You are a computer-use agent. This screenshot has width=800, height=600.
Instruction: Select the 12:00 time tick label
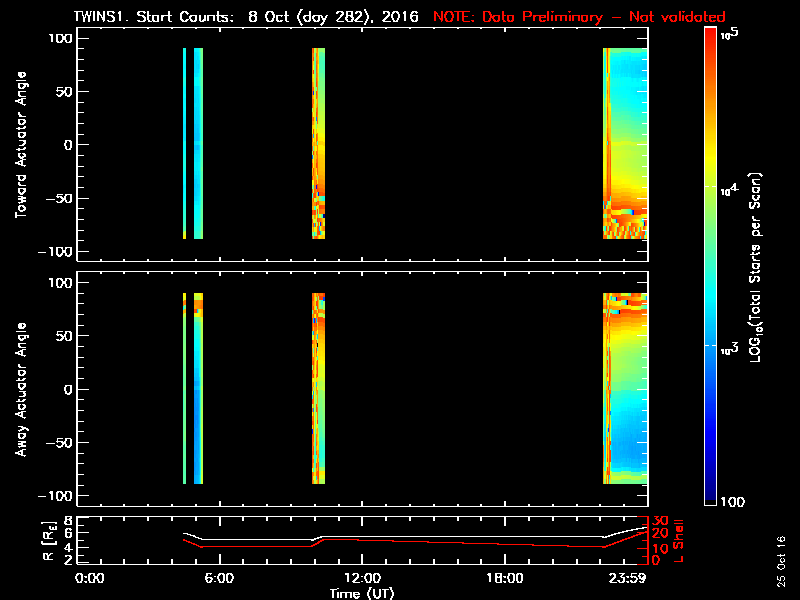tap(362, 578)
